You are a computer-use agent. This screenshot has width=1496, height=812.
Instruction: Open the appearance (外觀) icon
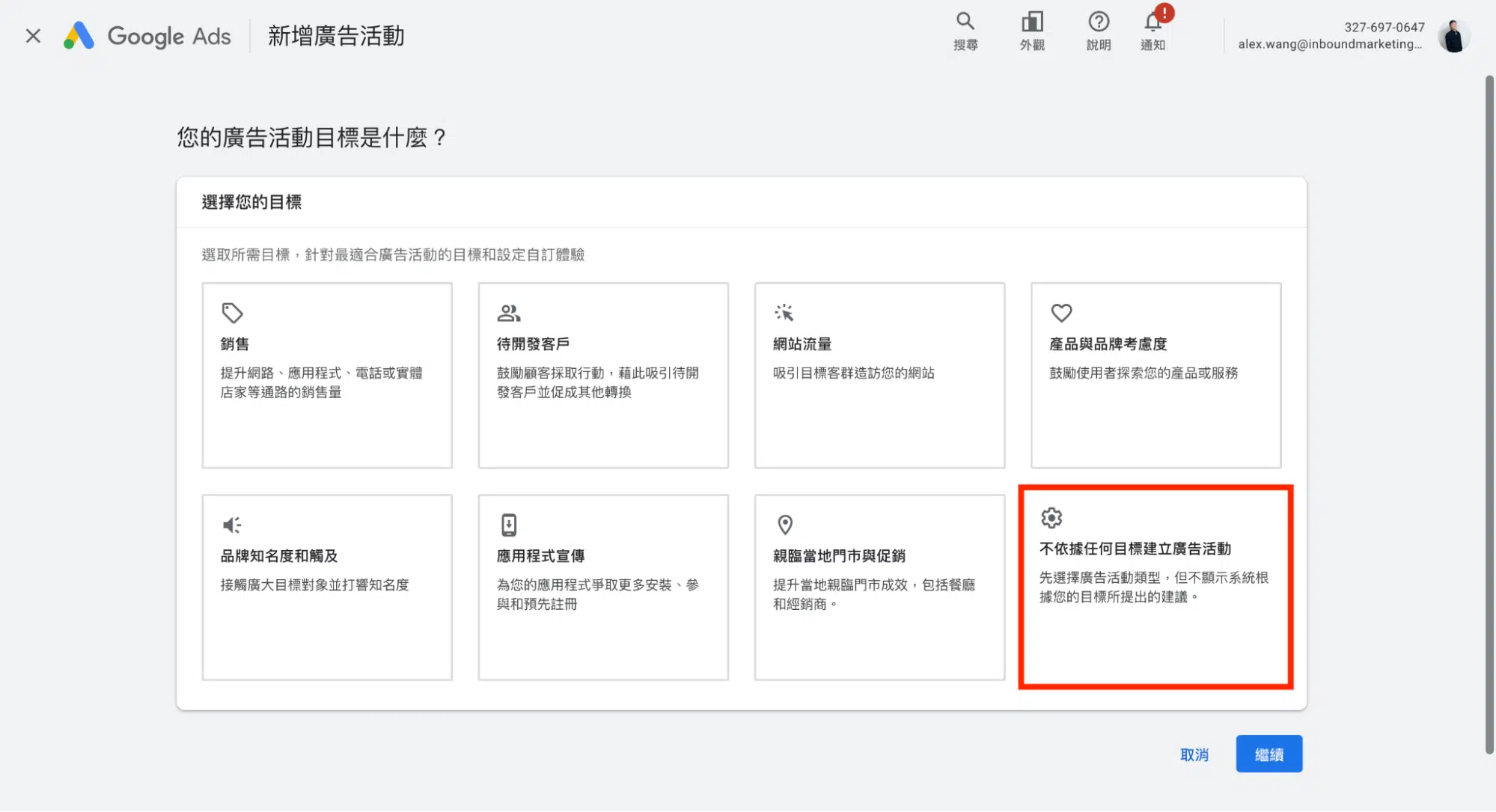tap(1032, 21)
